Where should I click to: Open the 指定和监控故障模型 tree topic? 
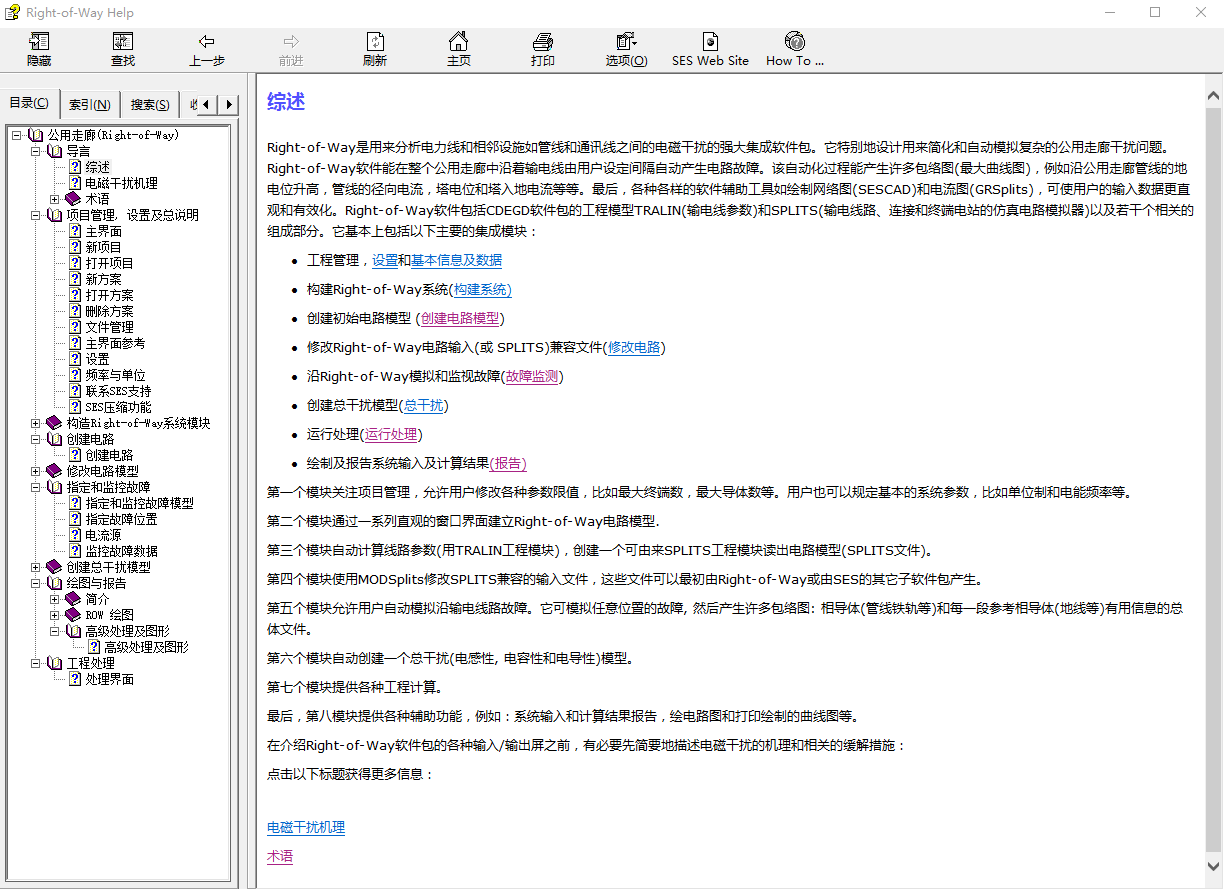pos(139,503)
